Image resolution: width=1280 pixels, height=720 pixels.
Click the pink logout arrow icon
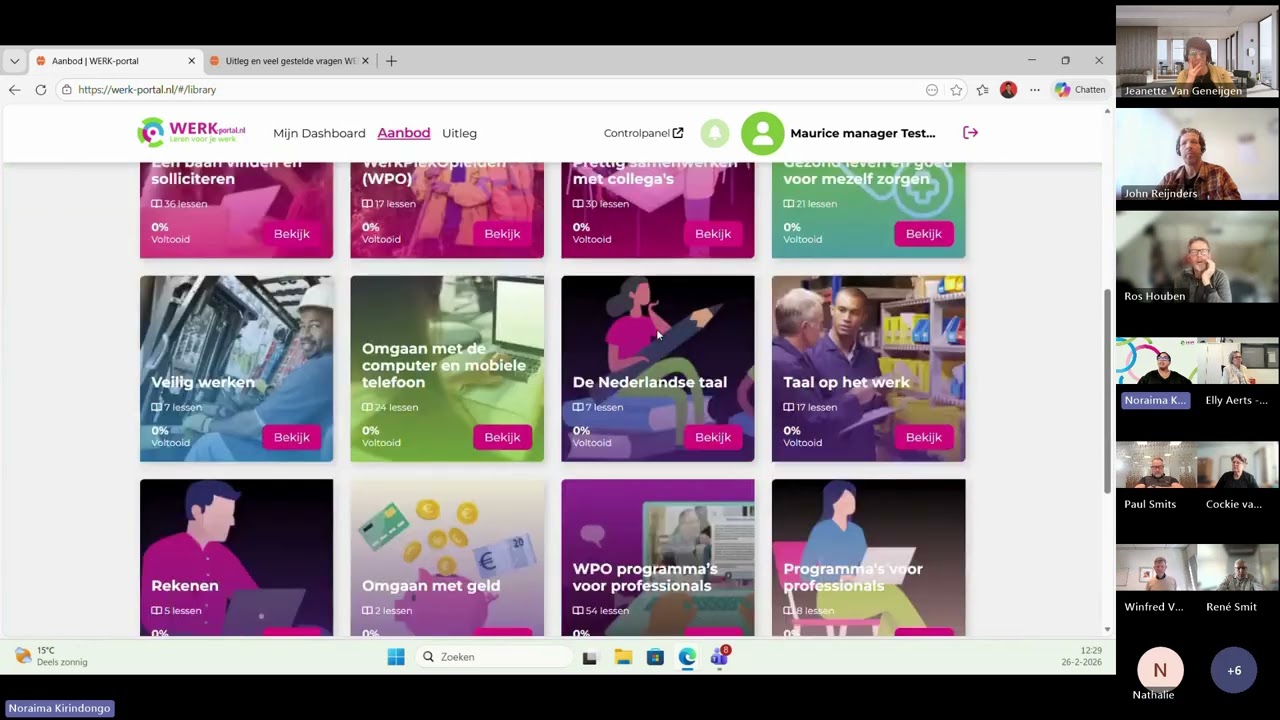point(970,133)
